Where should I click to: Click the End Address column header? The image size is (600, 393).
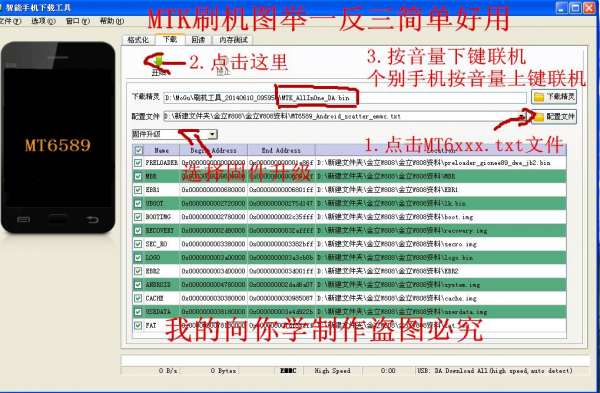[x=281, y=150]
